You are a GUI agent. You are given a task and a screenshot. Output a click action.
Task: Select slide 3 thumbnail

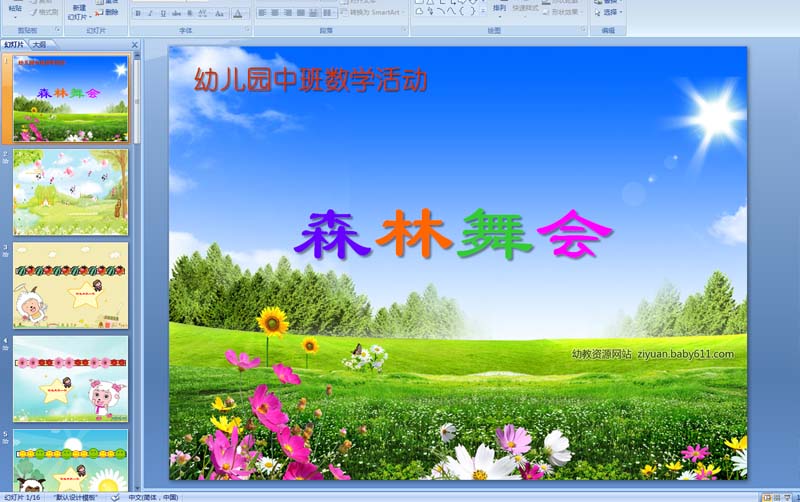(71, 286)
